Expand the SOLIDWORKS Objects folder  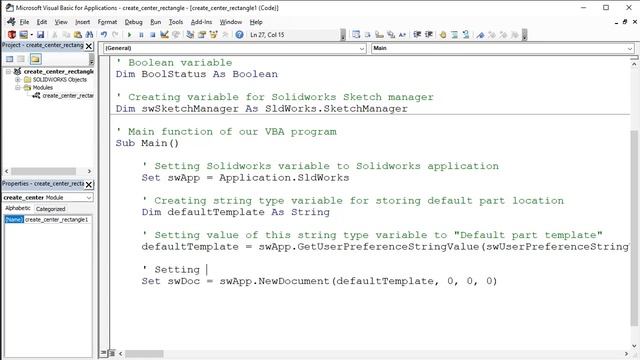[18, 80]
